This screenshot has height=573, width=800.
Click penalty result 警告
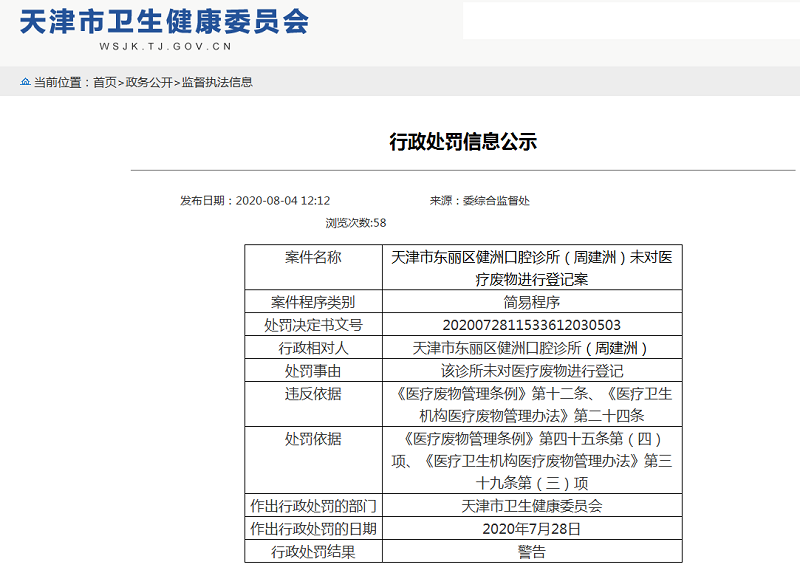[x=532, y=551]
